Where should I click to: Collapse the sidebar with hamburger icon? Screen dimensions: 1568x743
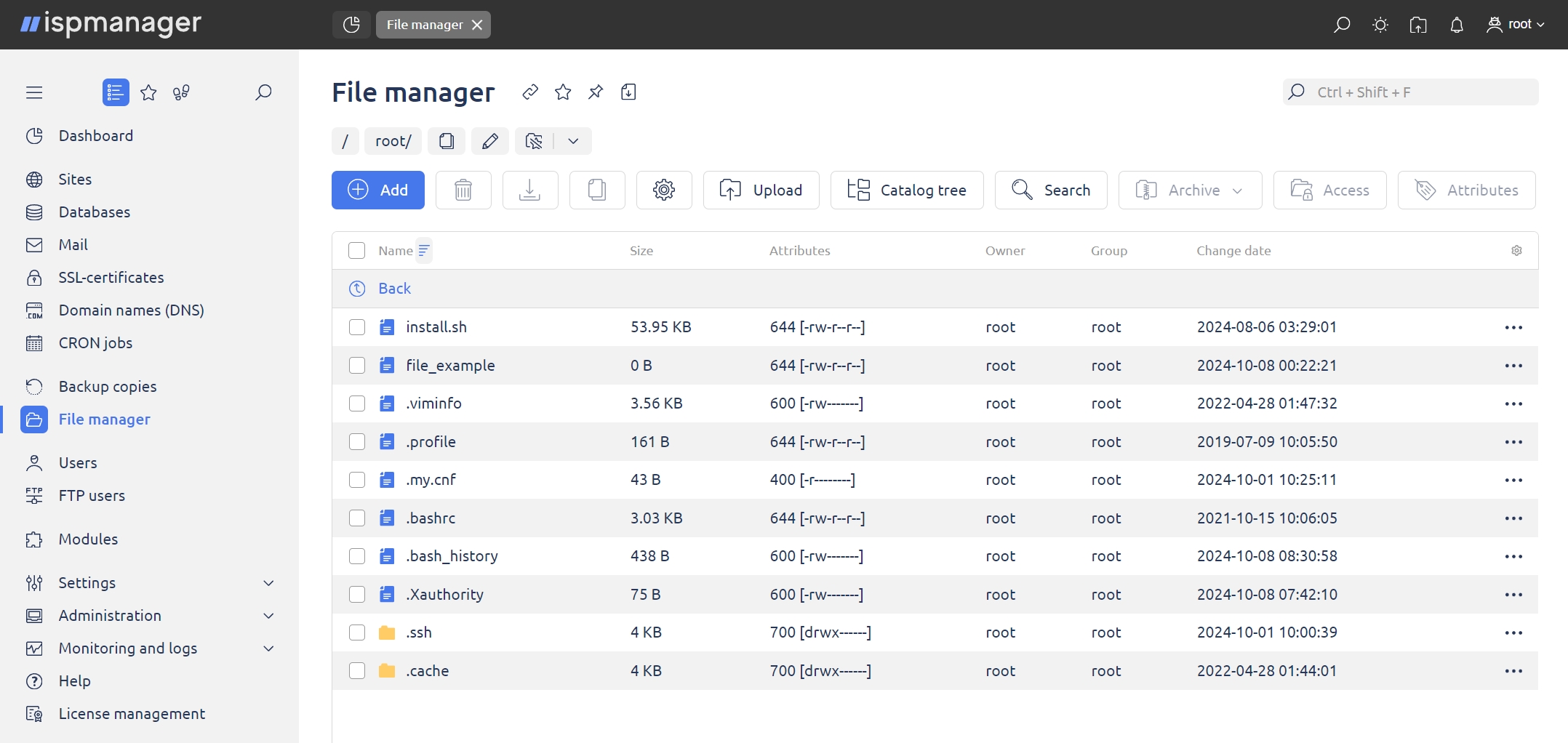click(34, 92)
